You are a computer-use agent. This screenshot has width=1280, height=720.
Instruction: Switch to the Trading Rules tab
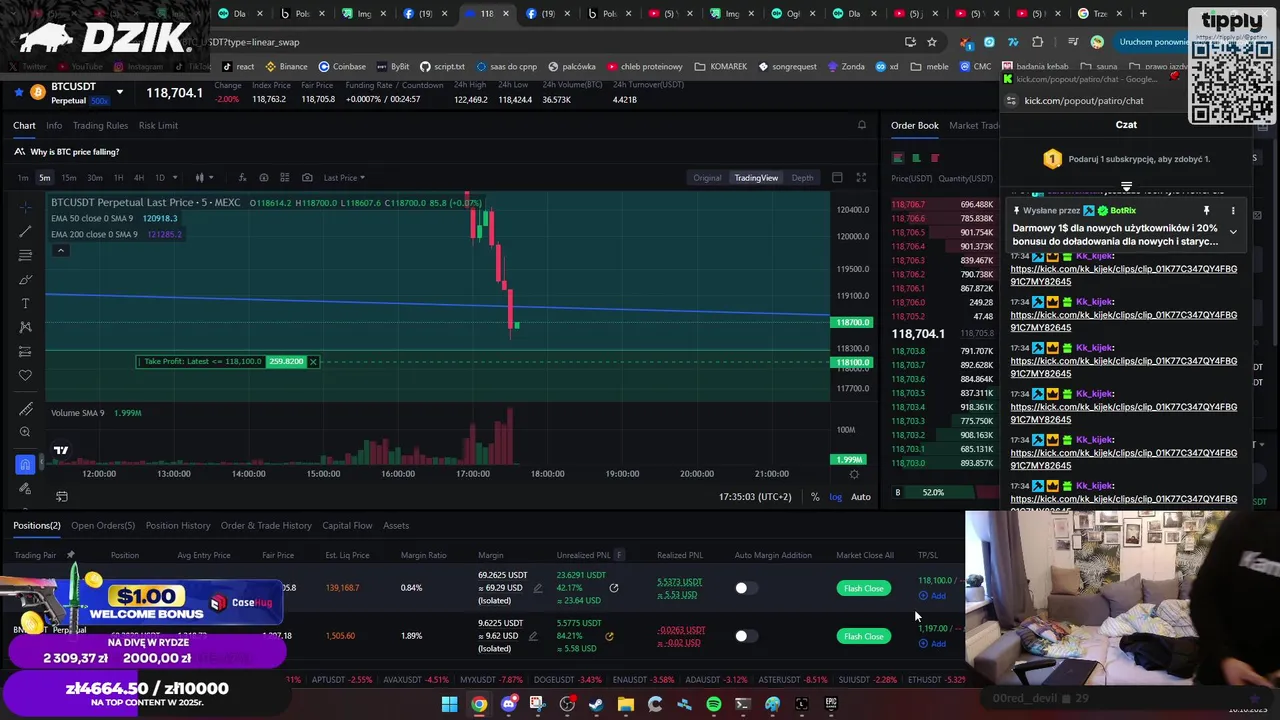click(x=100, y=125)
